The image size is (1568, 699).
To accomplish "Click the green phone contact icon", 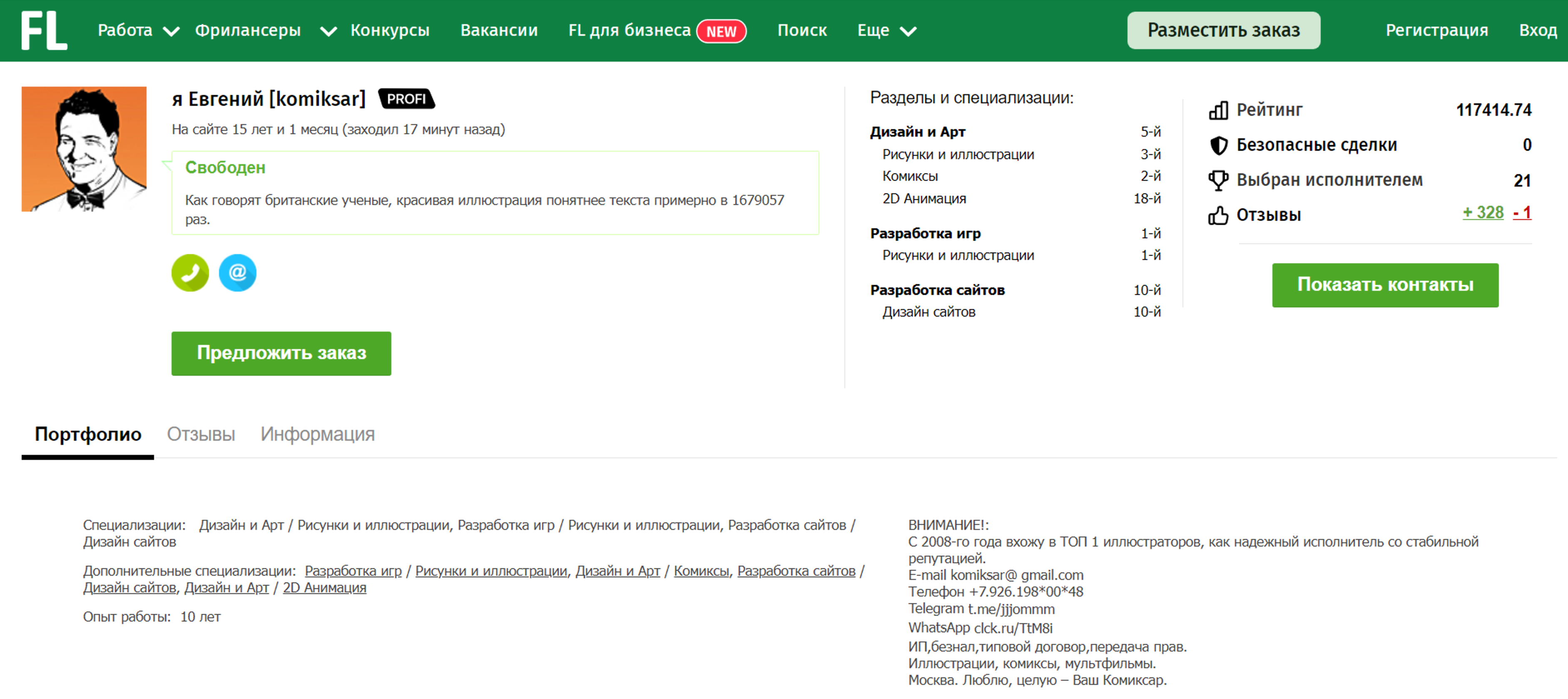I will coord(190,273).
